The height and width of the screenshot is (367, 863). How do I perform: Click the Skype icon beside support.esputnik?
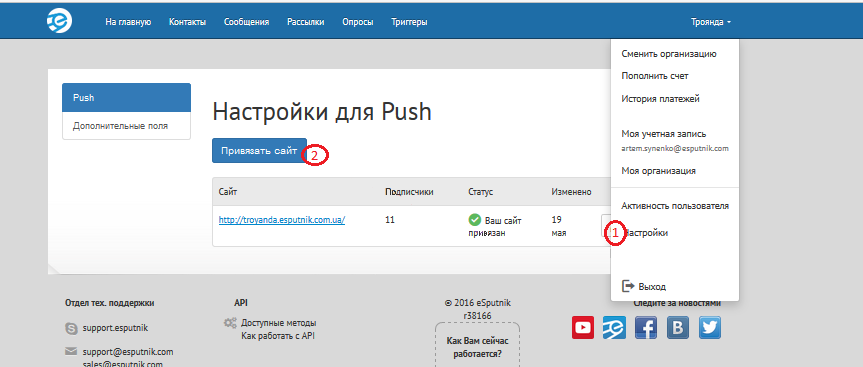pos(71,329)
